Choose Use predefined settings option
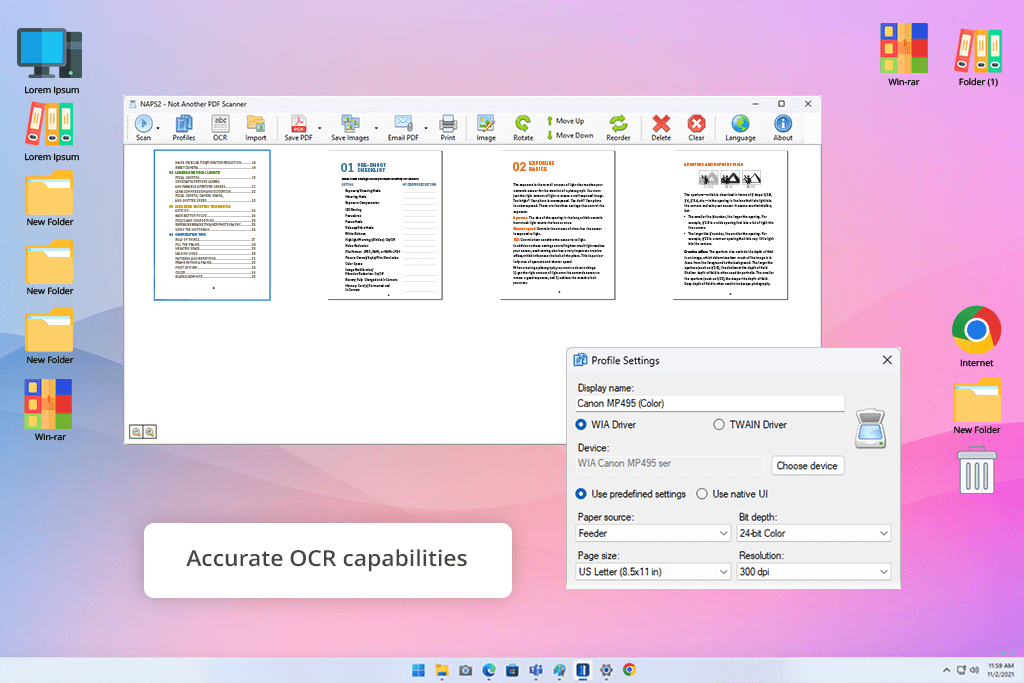The height and width of the screenshot is (683, 1024). click(x=581, y=494)
